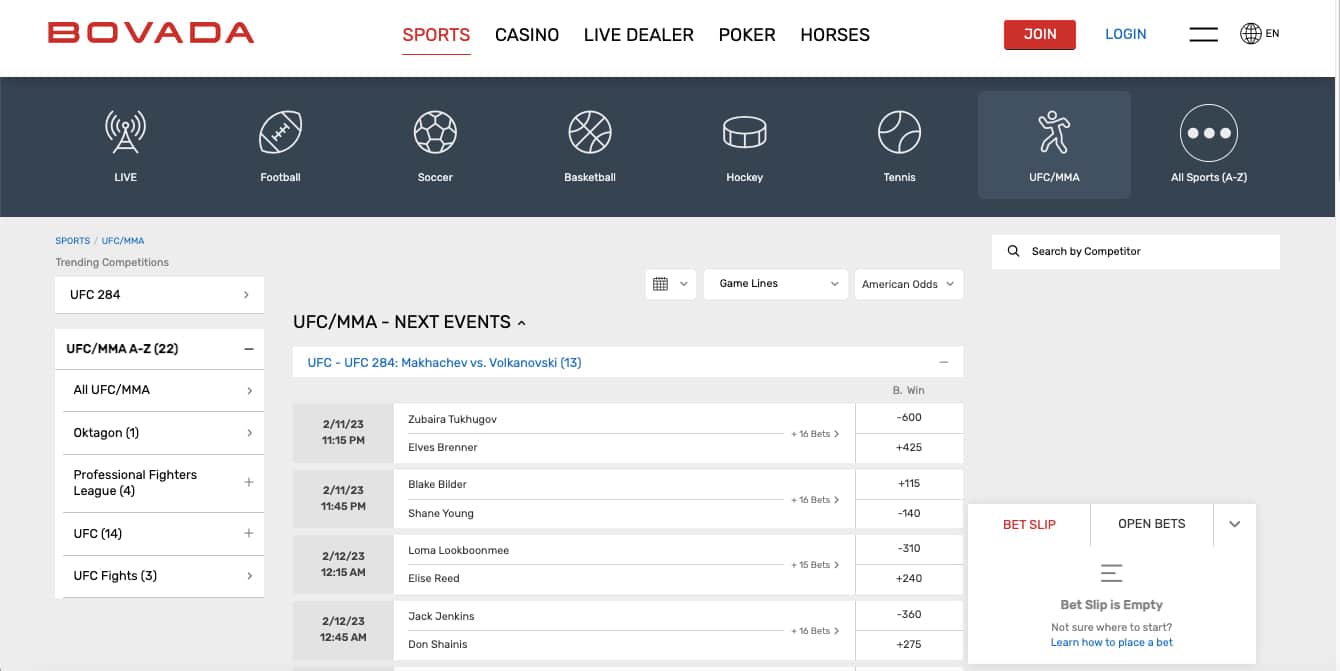Viewport: 1340px width, 671px height.
Task: Bet on Shane Young at -140
Action: (910, 514)
